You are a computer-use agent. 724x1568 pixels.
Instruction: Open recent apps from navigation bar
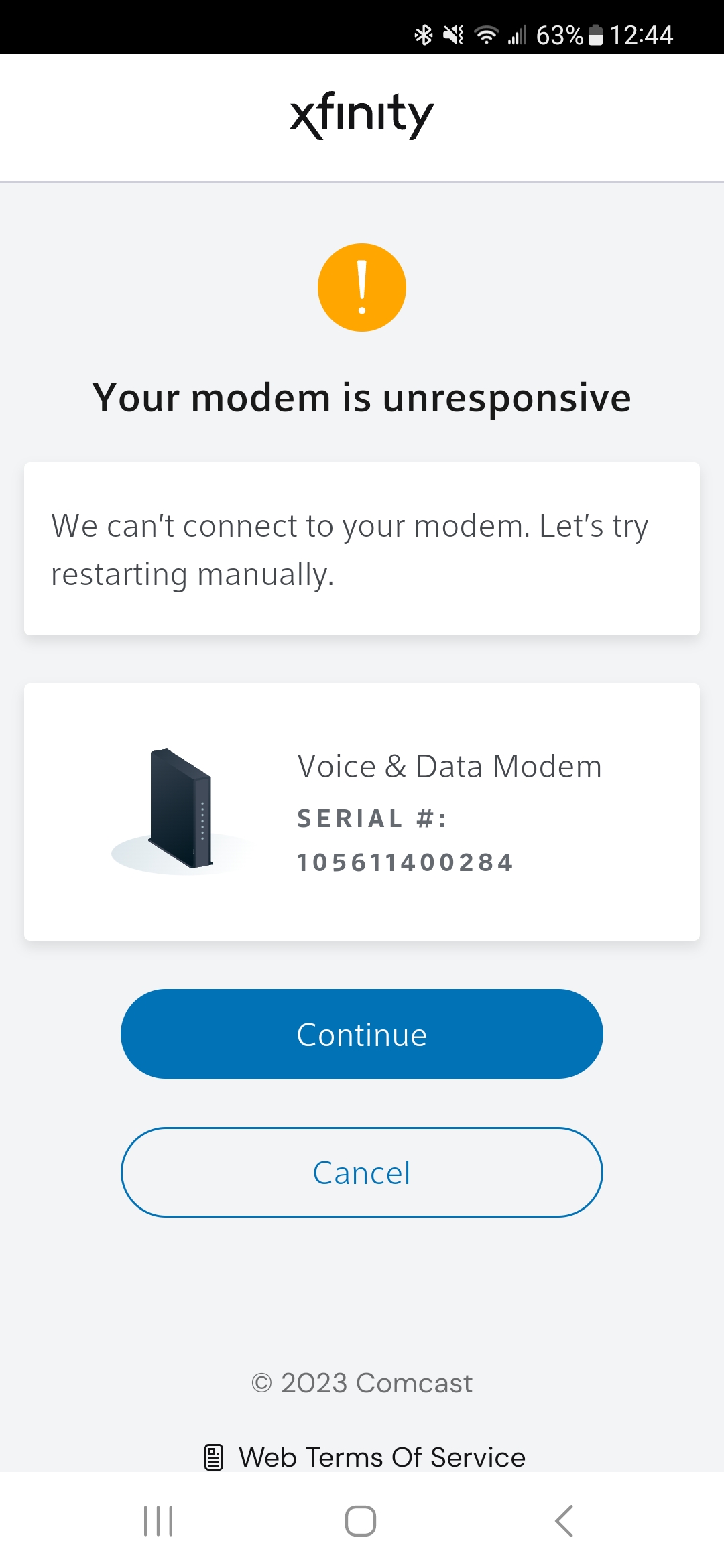(x=158, y=1521)
